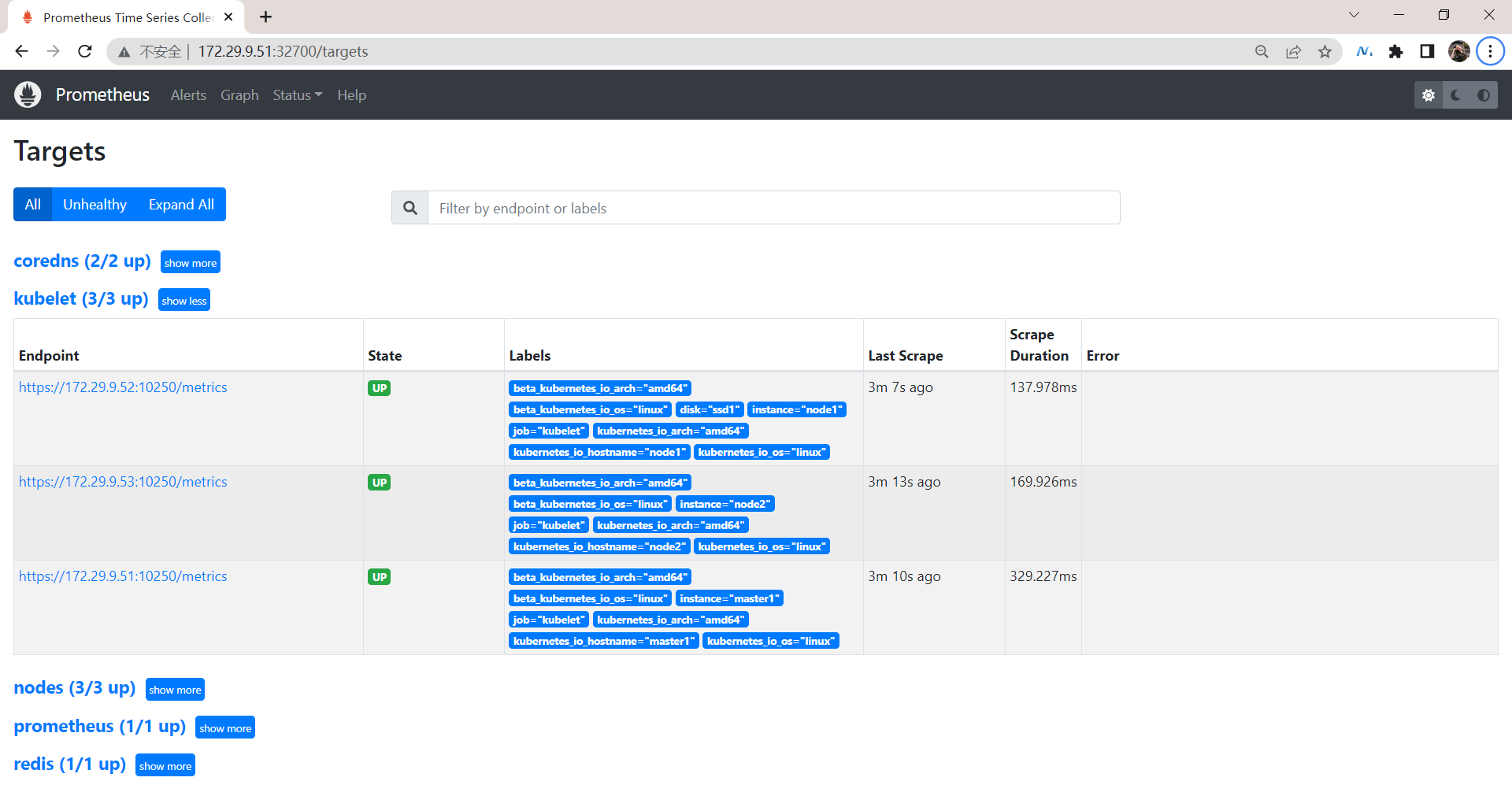Select the All targets filter button
Viewport: 1512px width, 807px height.
[x=32, y=204]
